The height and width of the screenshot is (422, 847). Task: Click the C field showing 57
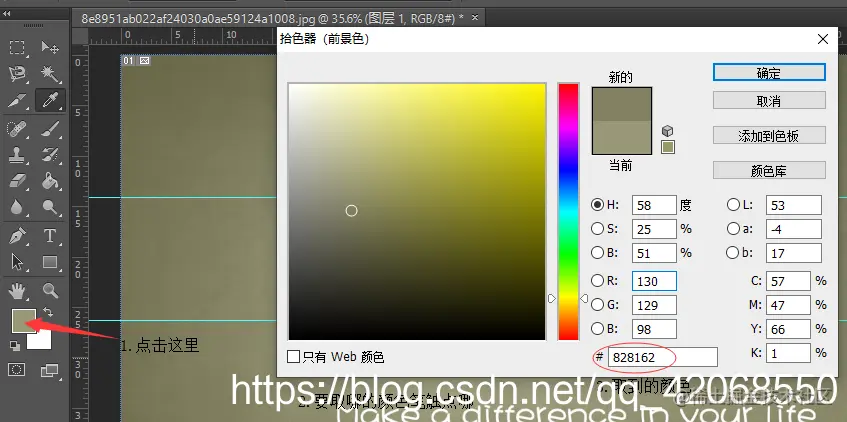788,281
